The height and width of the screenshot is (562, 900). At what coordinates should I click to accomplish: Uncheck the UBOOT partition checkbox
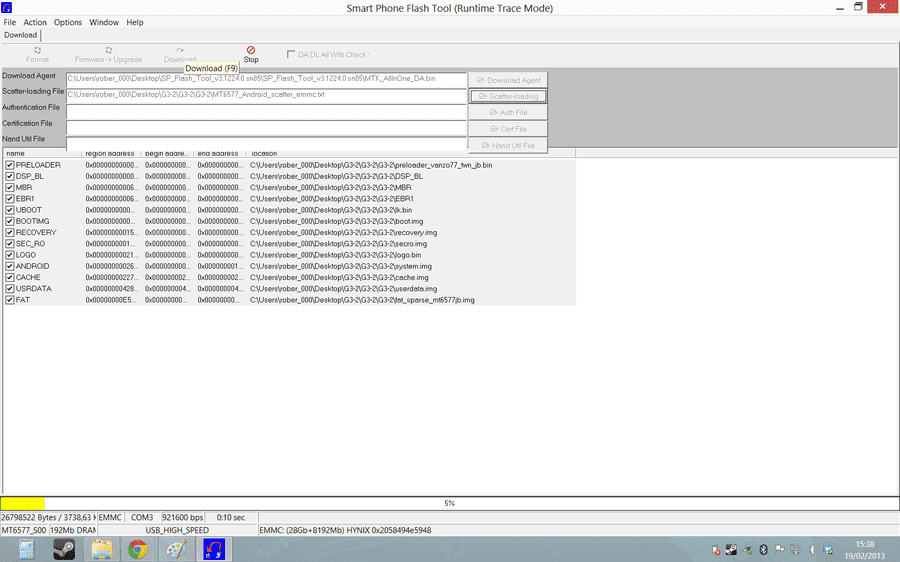click(x=10, y=210)
